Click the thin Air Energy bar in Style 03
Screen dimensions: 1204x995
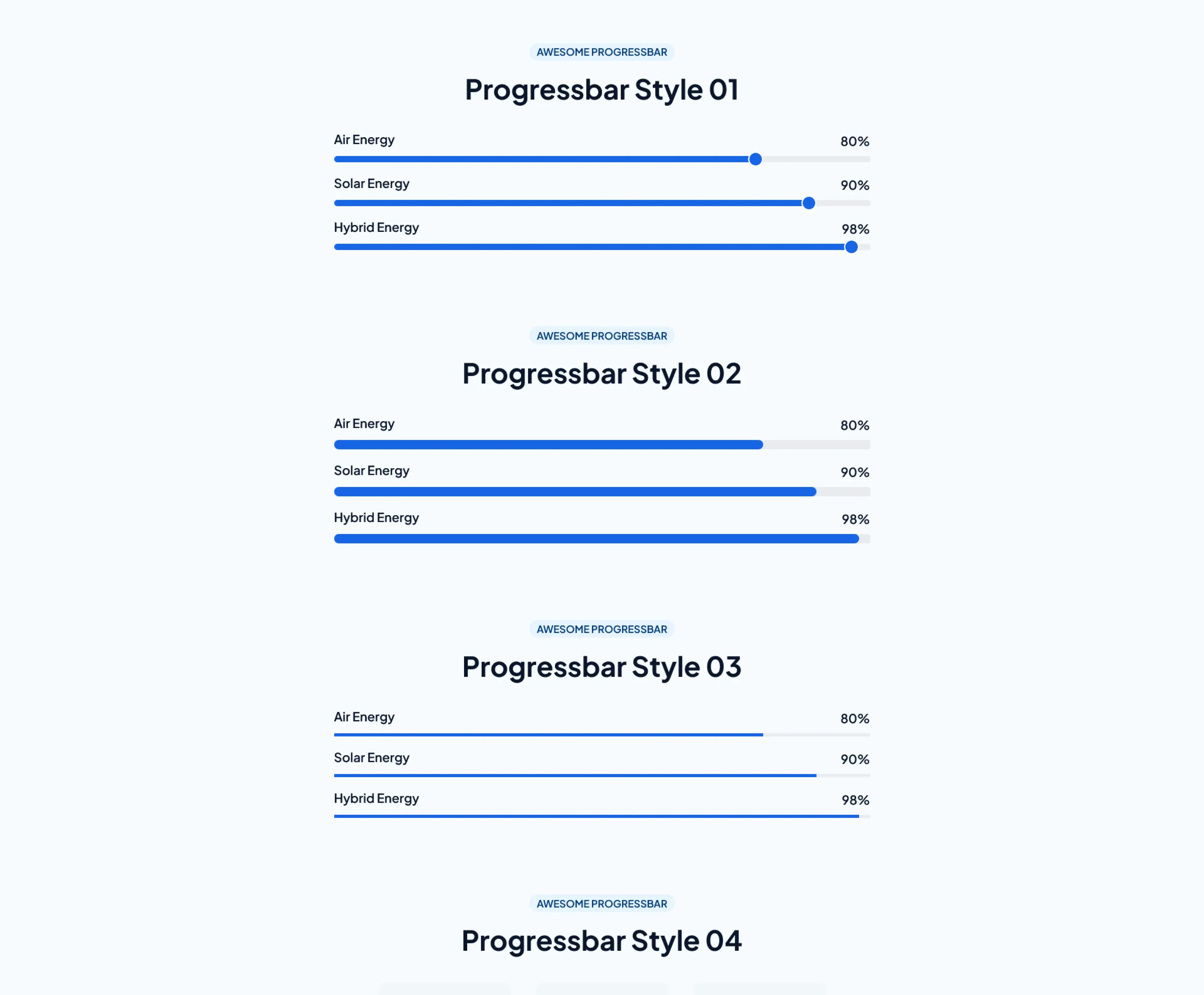point(548,735)
